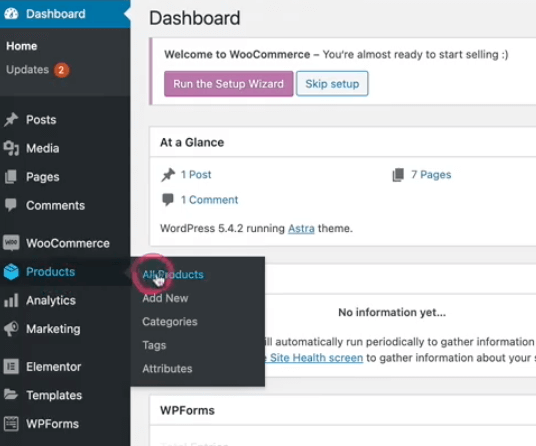Click the Analytics bar chart icon
The width and height of the screenshot is (536, 446).
(11, 300)
